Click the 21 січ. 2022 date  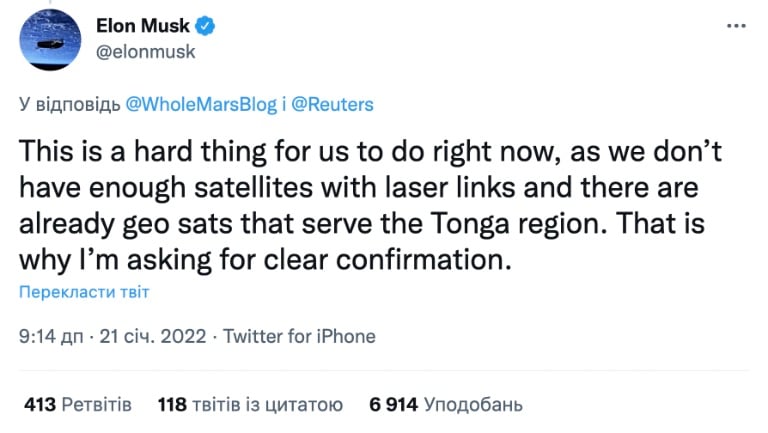point(153,337)
